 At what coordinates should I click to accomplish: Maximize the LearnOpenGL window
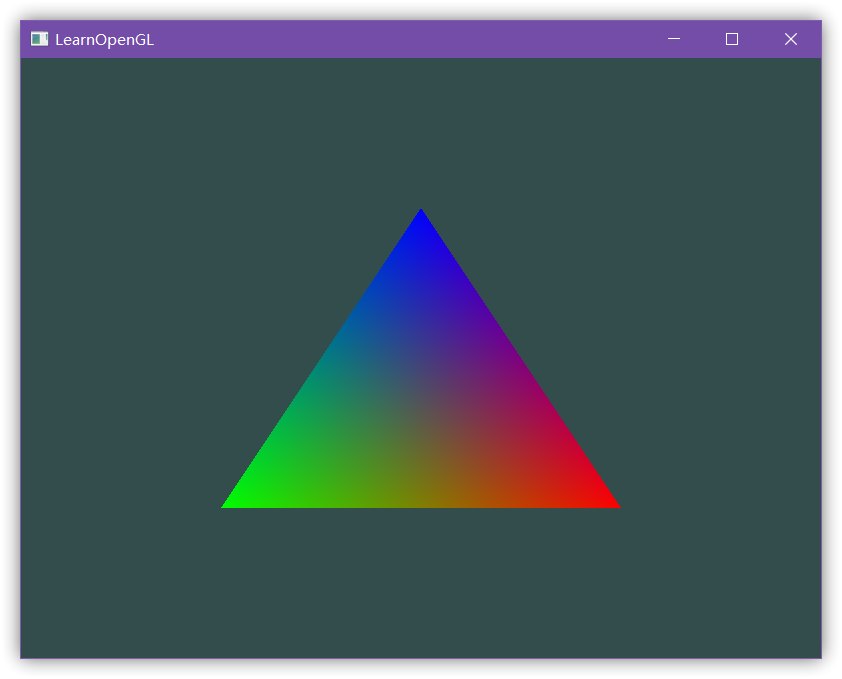click(x=732, y=39)
